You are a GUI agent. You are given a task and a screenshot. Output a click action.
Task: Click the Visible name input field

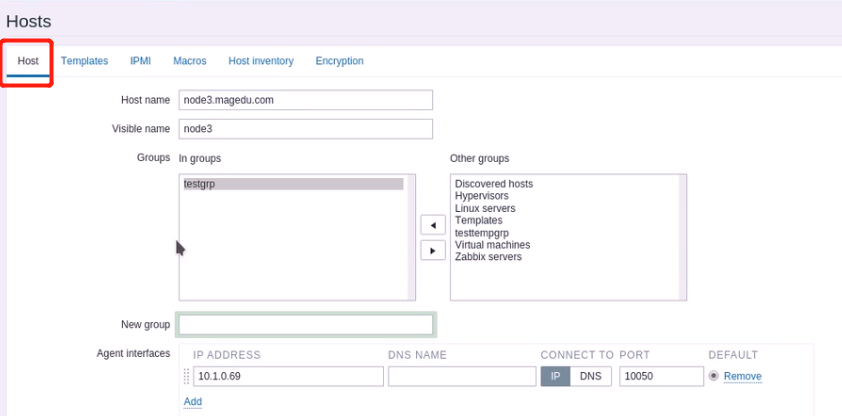click(306, 129)
